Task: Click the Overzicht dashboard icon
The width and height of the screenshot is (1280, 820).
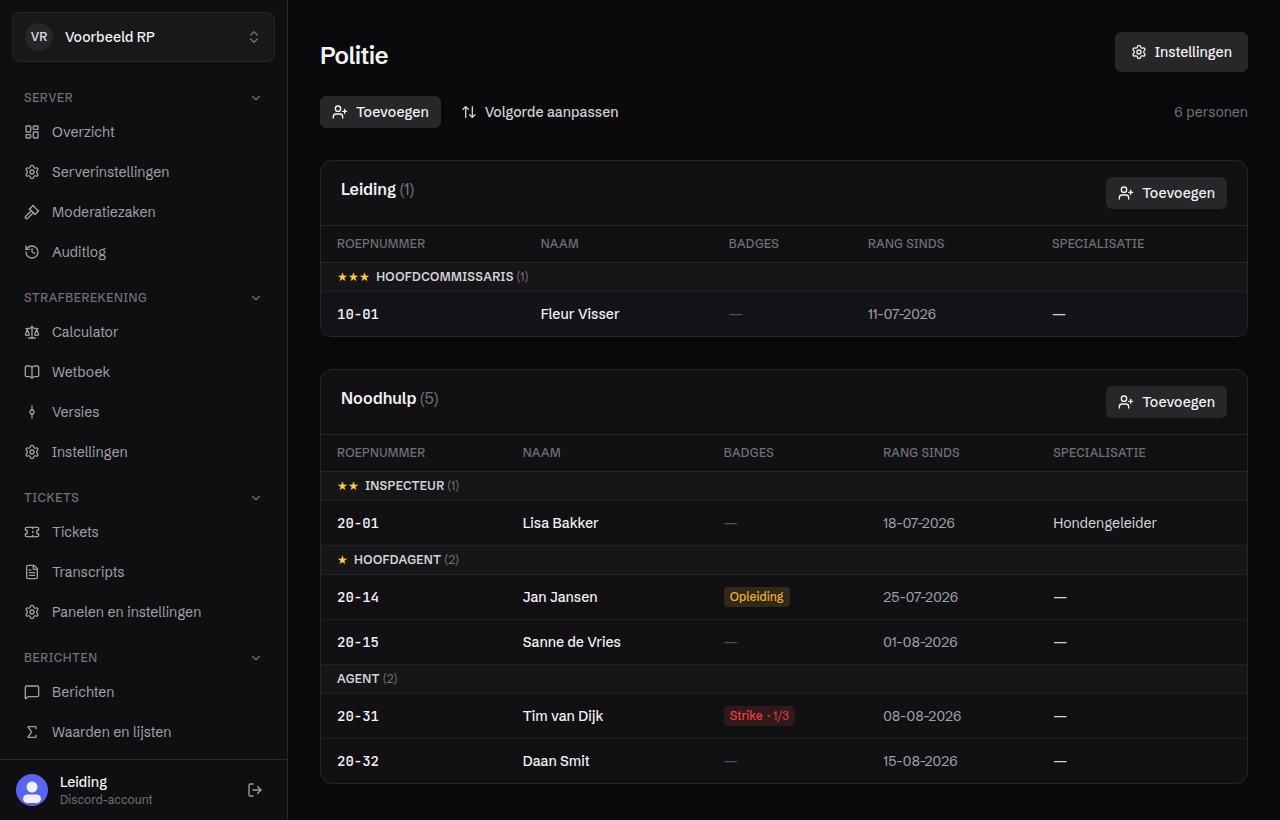Action: point(32,132)
